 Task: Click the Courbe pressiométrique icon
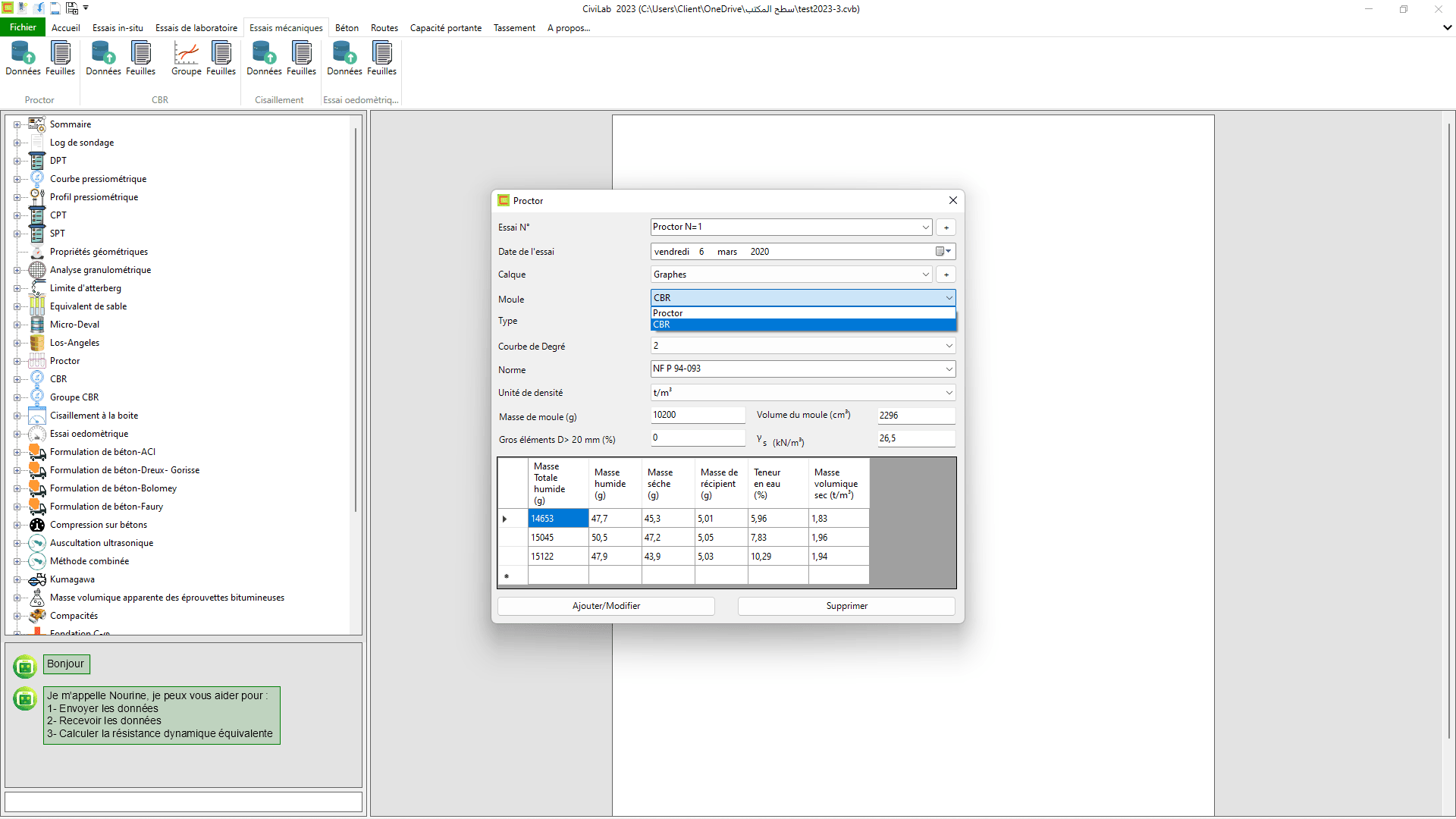pyautogui.click(x=37, y=179)
